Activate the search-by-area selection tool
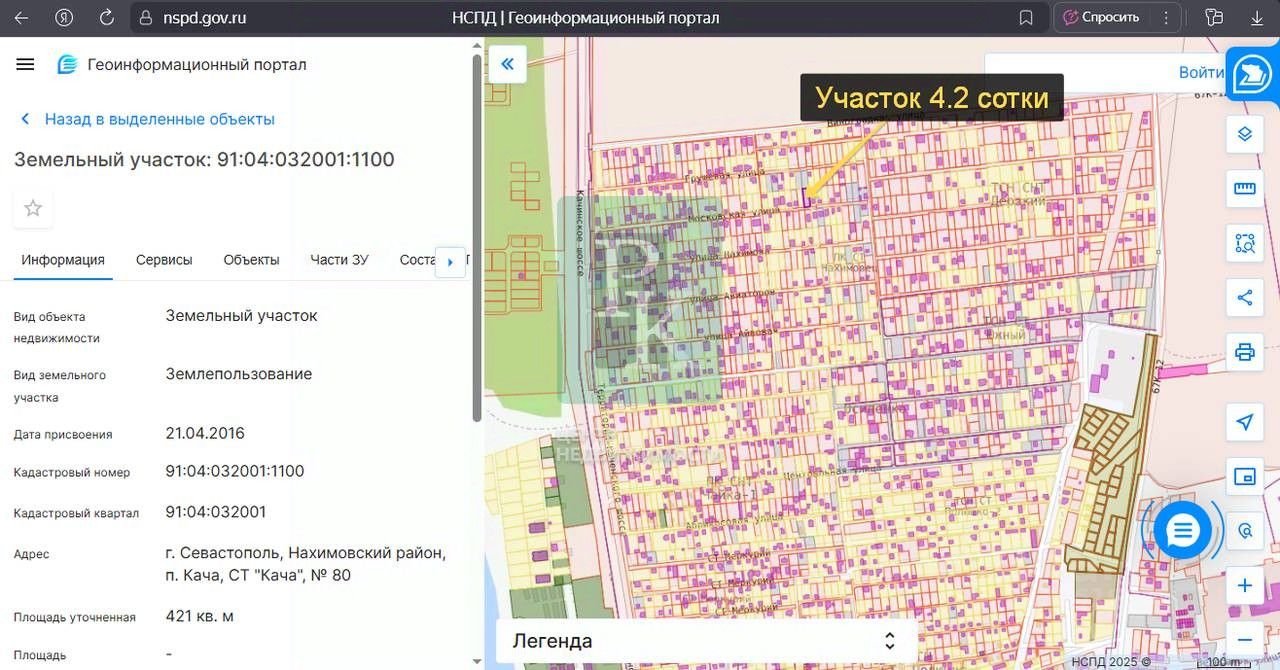This screenshot has height=670, width=1280. (x=1244, y=243)
